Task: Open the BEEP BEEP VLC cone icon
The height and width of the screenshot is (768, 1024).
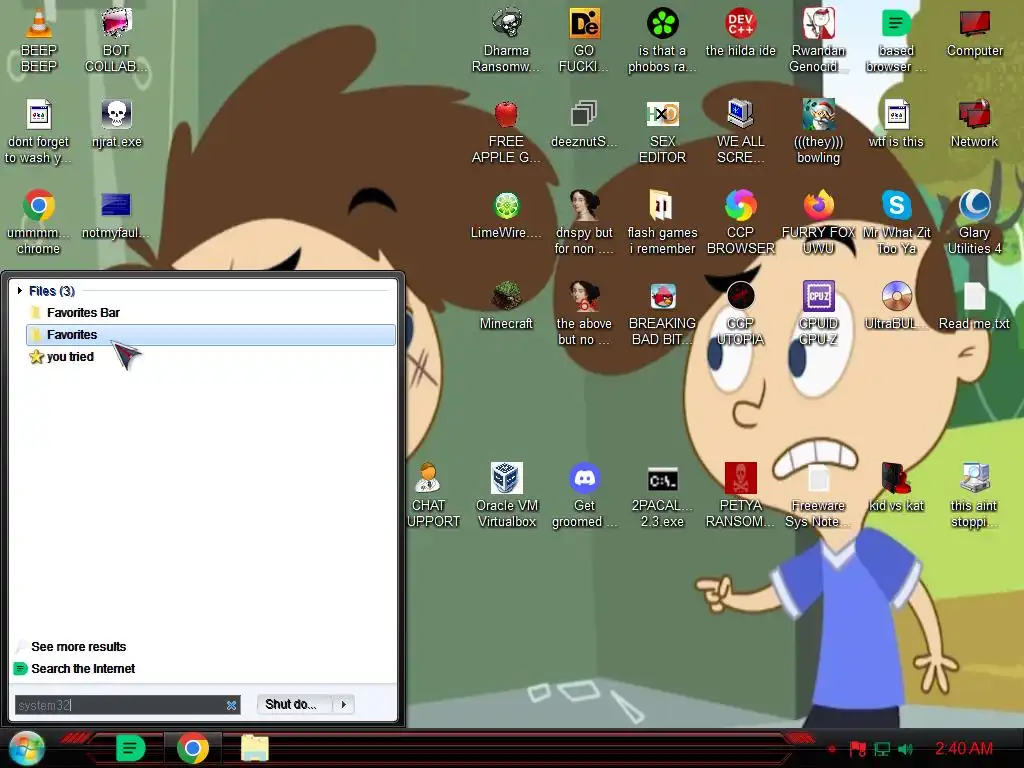Action: [39, 24]
